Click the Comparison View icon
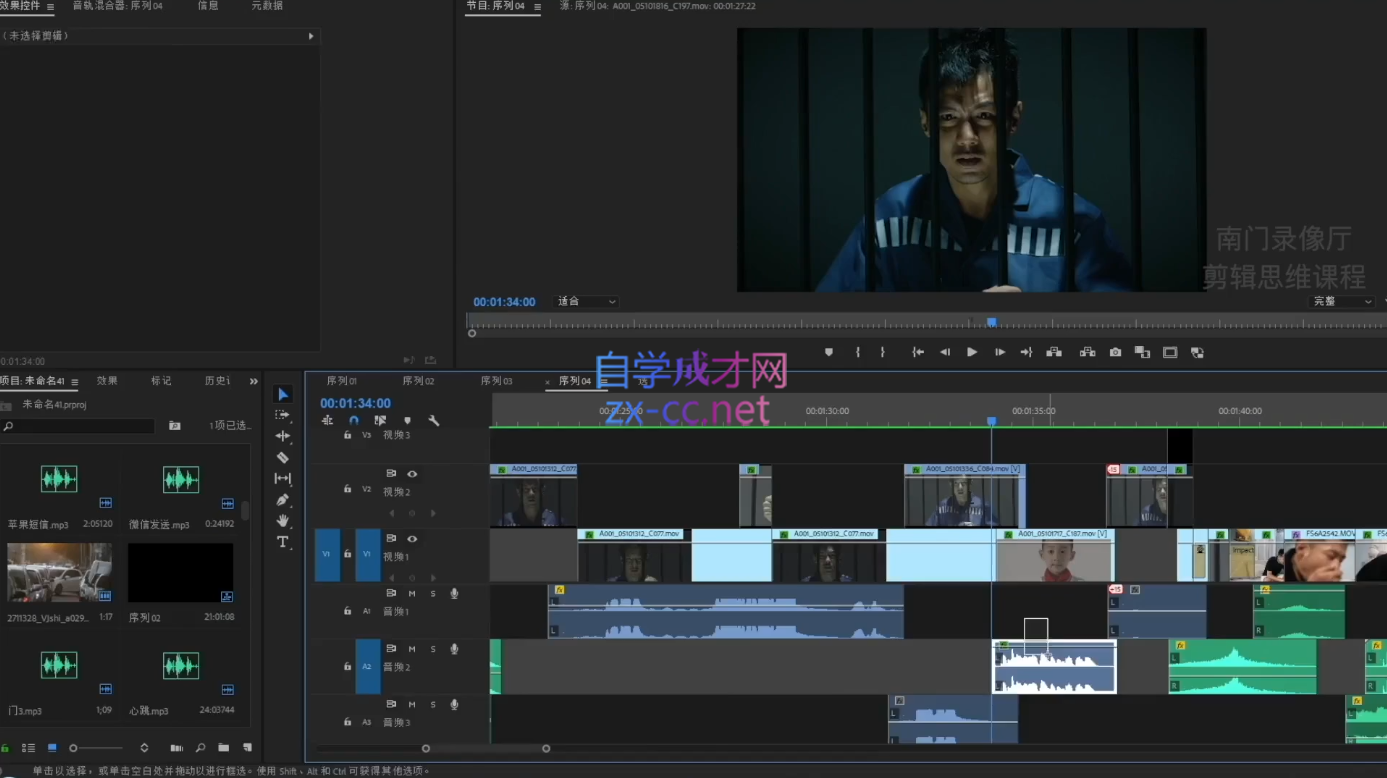The width and height of the screenshot is (1387, 778). pos(1142,352)
